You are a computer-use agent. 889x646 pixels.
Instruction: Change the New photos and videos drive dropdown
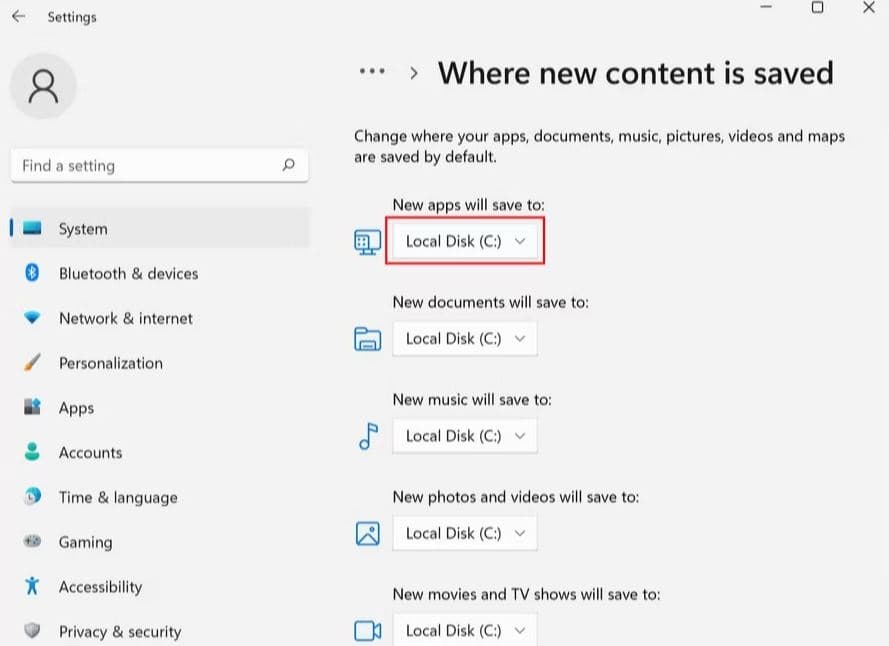(x=465, y=533)
